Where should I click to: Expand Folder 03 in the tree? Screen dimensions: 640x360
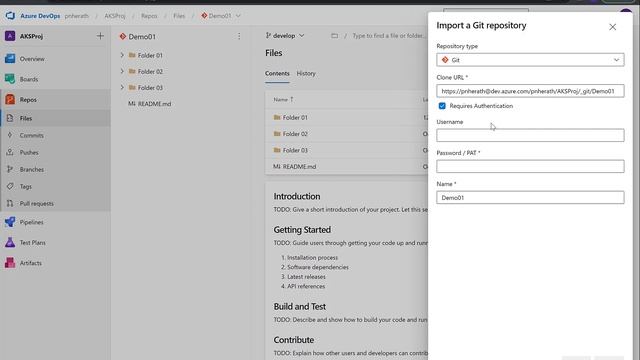pos(122,88)
